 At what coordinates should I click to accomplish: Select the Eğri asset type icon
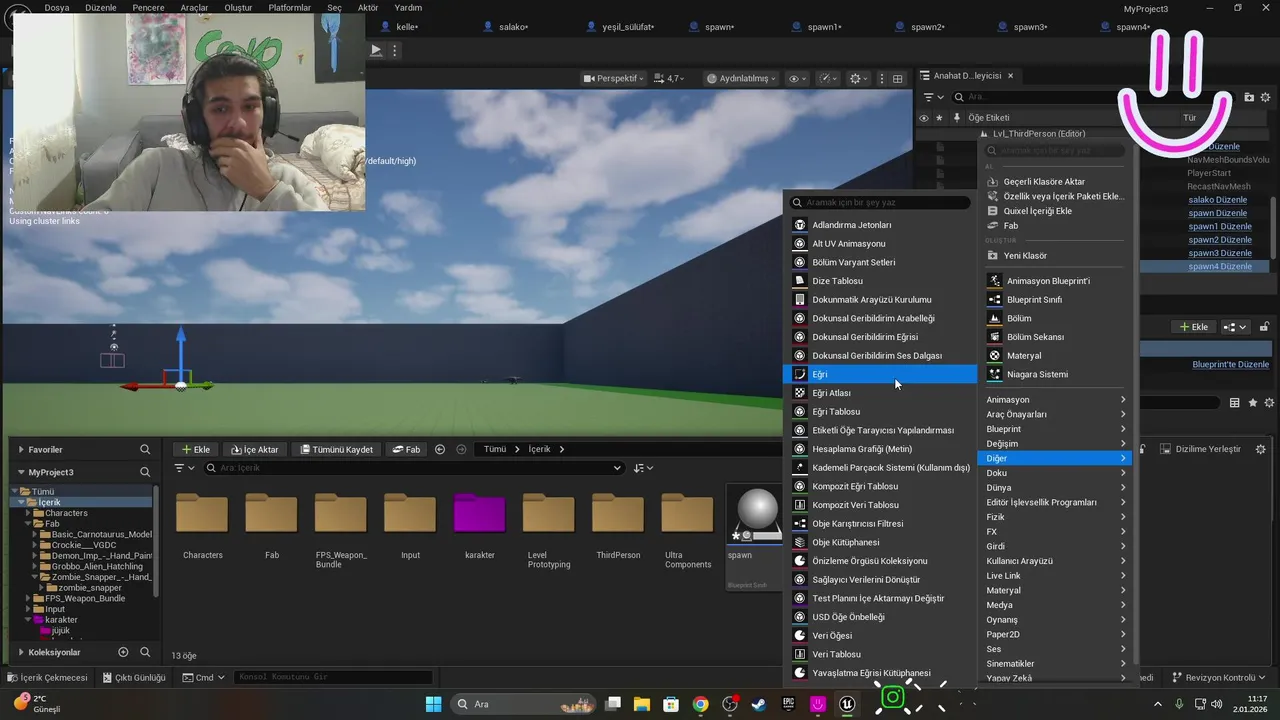click(x=799, y=374)
